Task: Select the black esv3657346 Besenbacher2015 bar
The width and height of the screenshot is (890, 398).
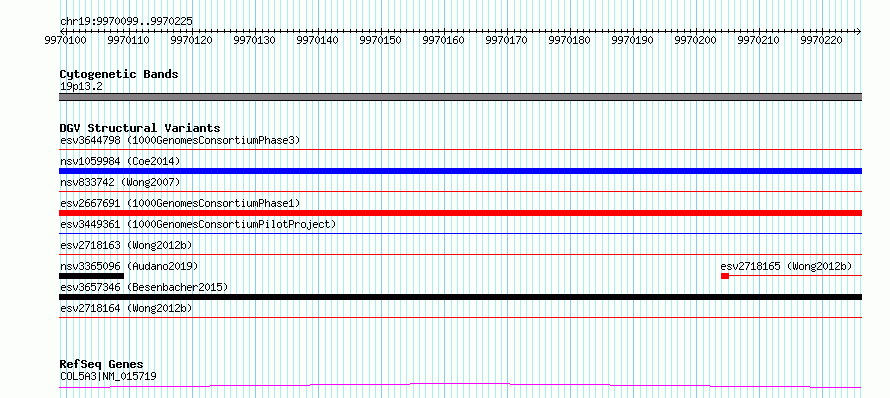Action: pos(460,297)
